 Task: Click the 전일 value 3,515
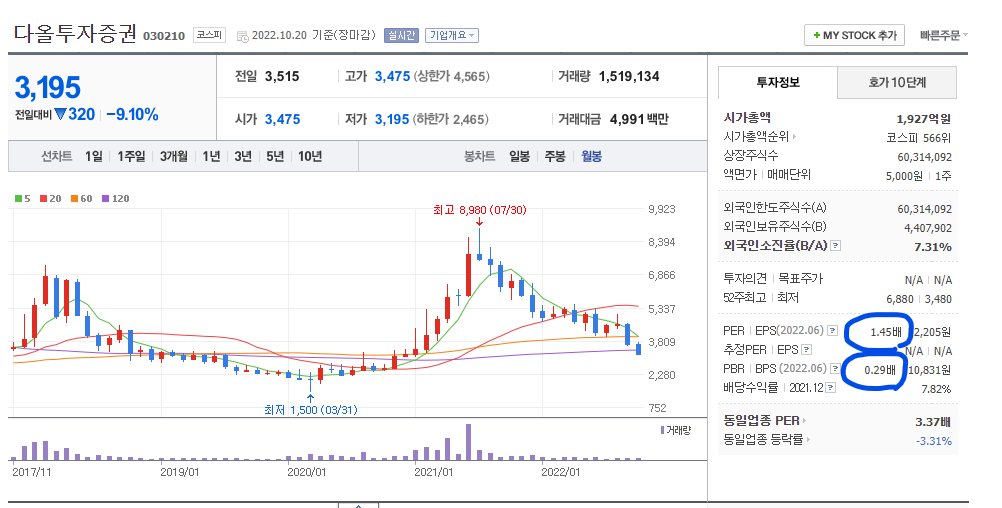click(282, 76)
